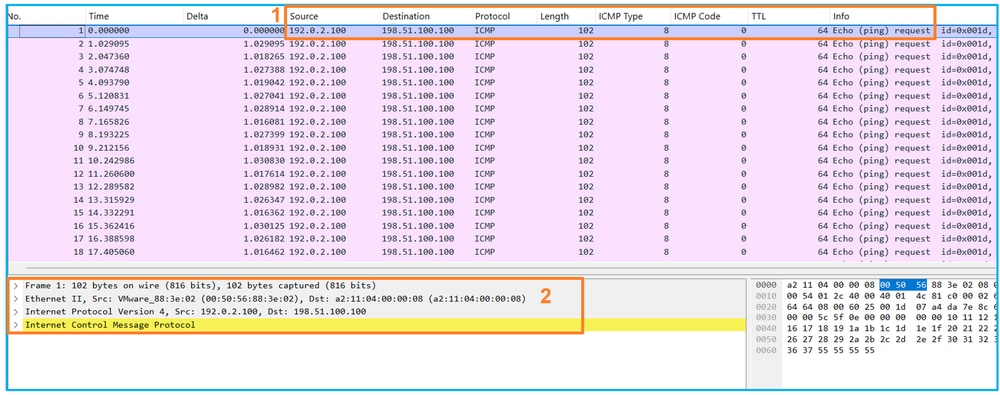
Task: Select packet 5 at time 4.093790
Action: coord(503,83)
